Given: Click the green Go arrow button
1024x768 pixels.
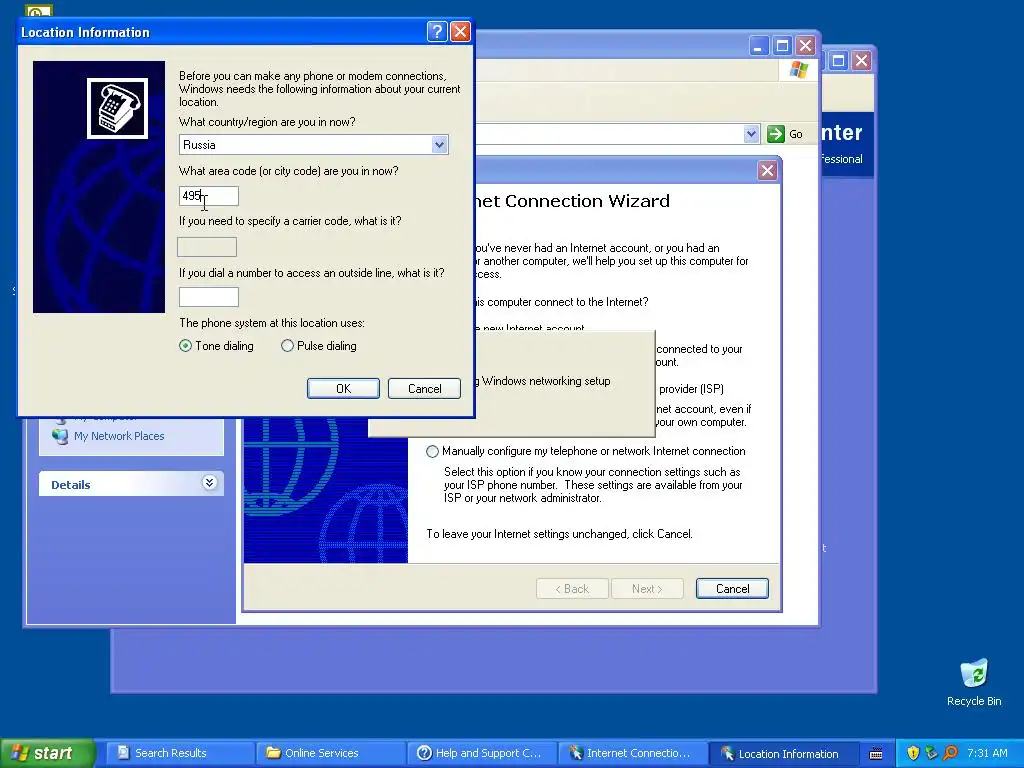Looking at the screenshot, I should (776, 134).
